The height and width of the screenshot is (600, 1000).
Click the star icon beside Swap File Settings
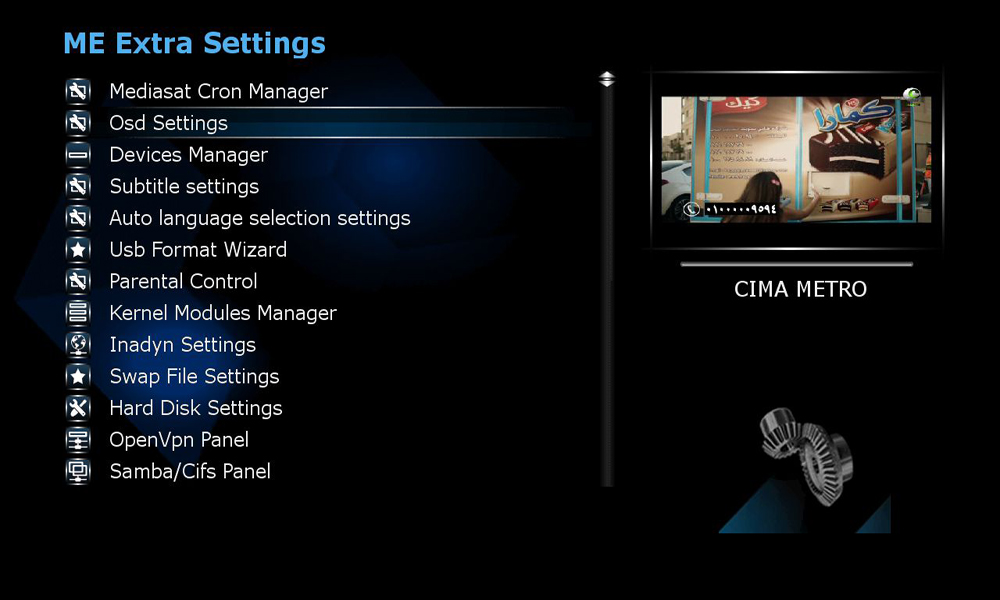click(78, 376)
